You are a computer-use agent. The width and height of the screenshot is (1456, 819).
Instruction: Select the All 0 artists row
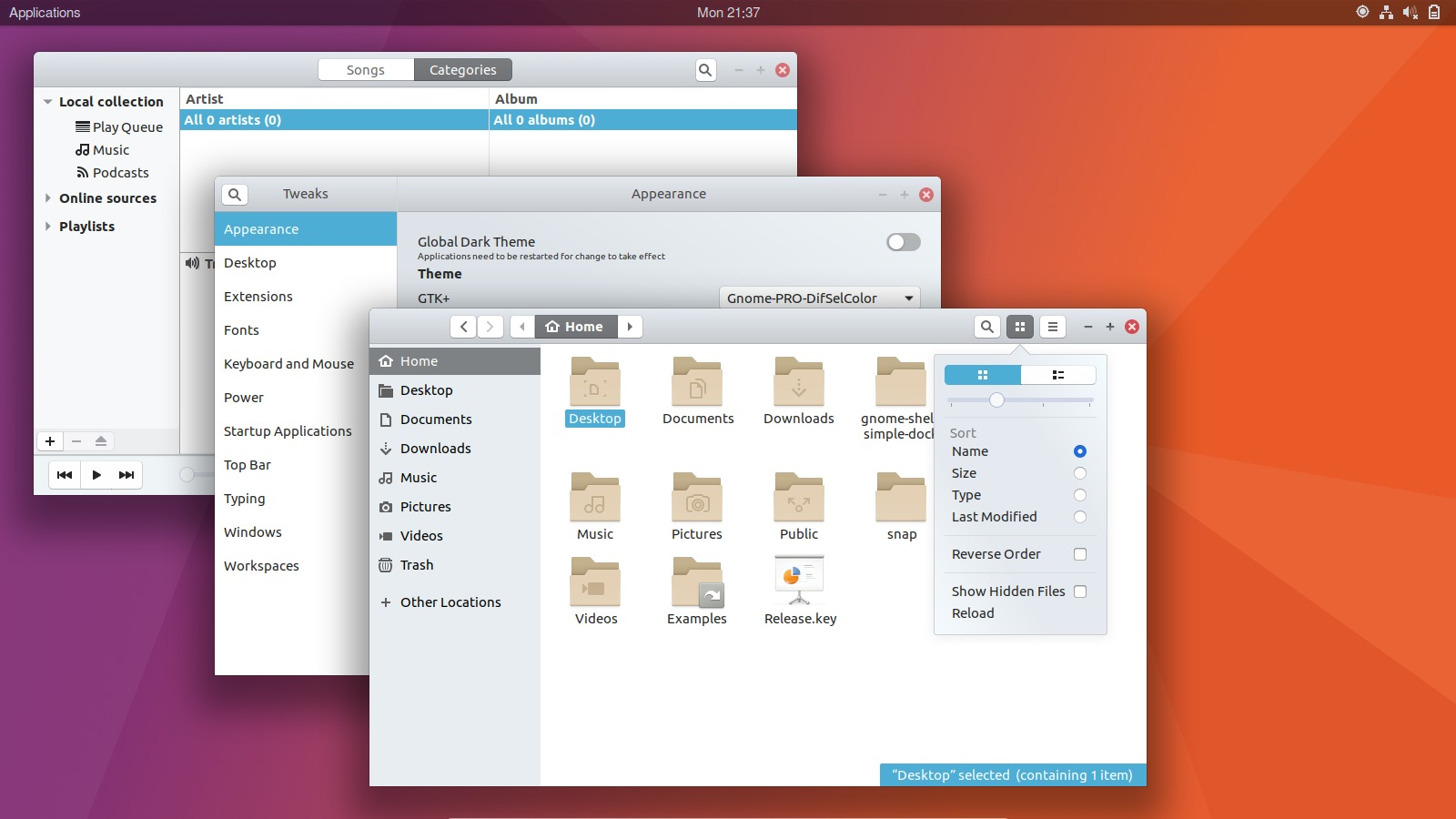[x=334, y=120]
